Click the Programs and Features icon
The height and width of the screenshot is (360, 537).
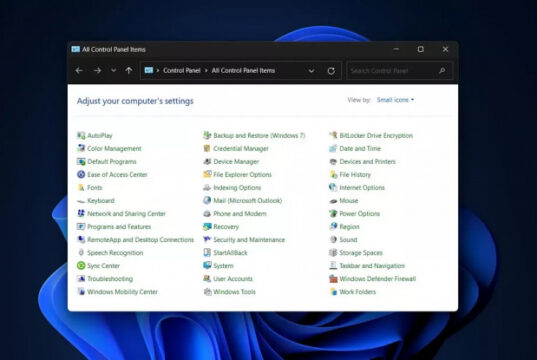(x=81, y=226)
